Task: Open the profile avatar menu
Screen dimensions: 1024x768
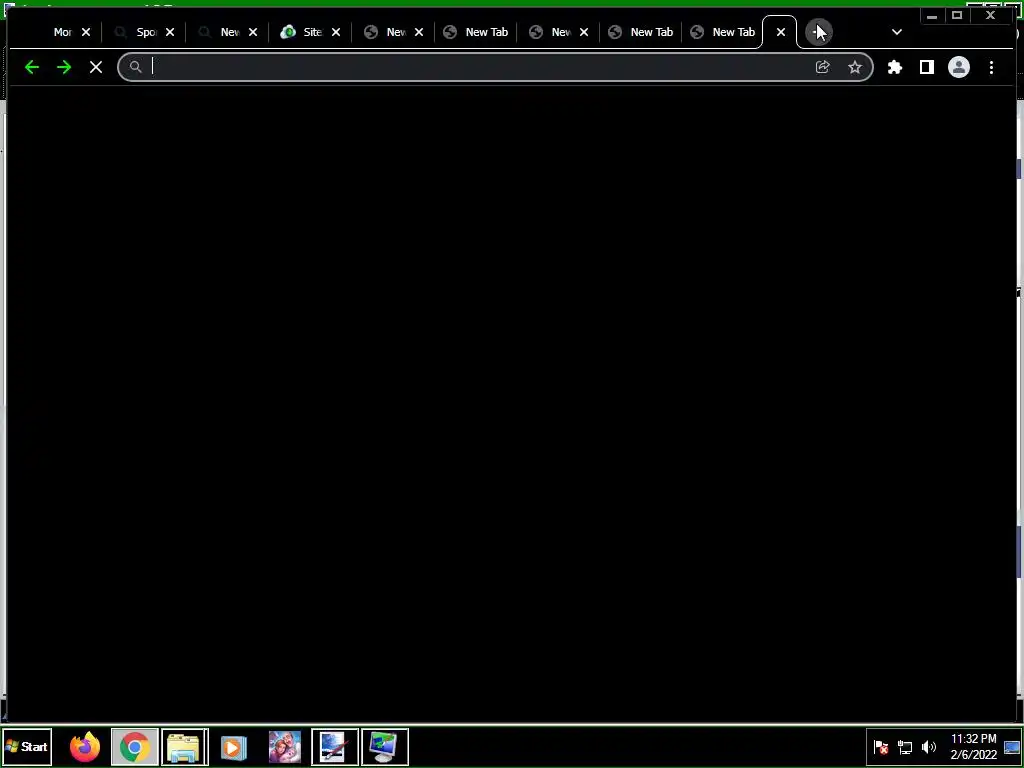Action: point(959,67)
